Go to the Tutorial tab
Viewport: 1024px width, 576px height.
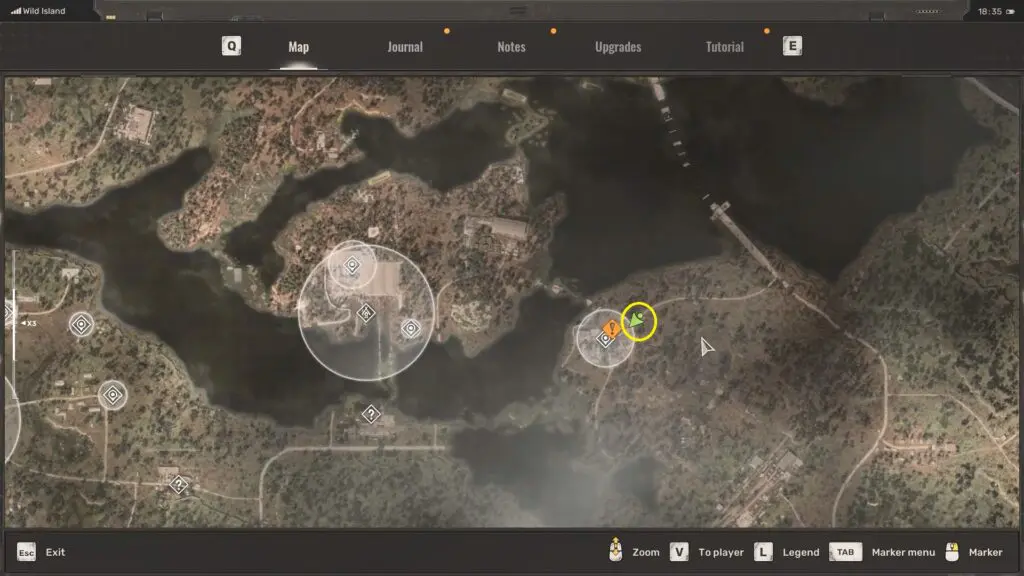point(725,47)
